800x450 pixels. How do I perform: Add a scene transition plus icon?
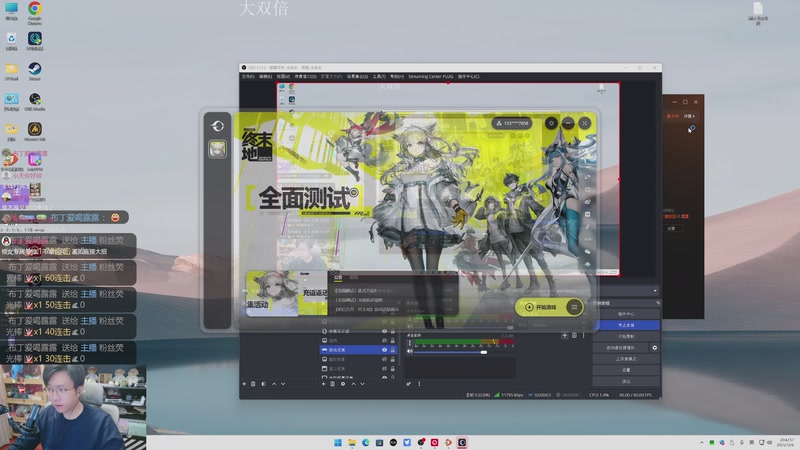564,335
